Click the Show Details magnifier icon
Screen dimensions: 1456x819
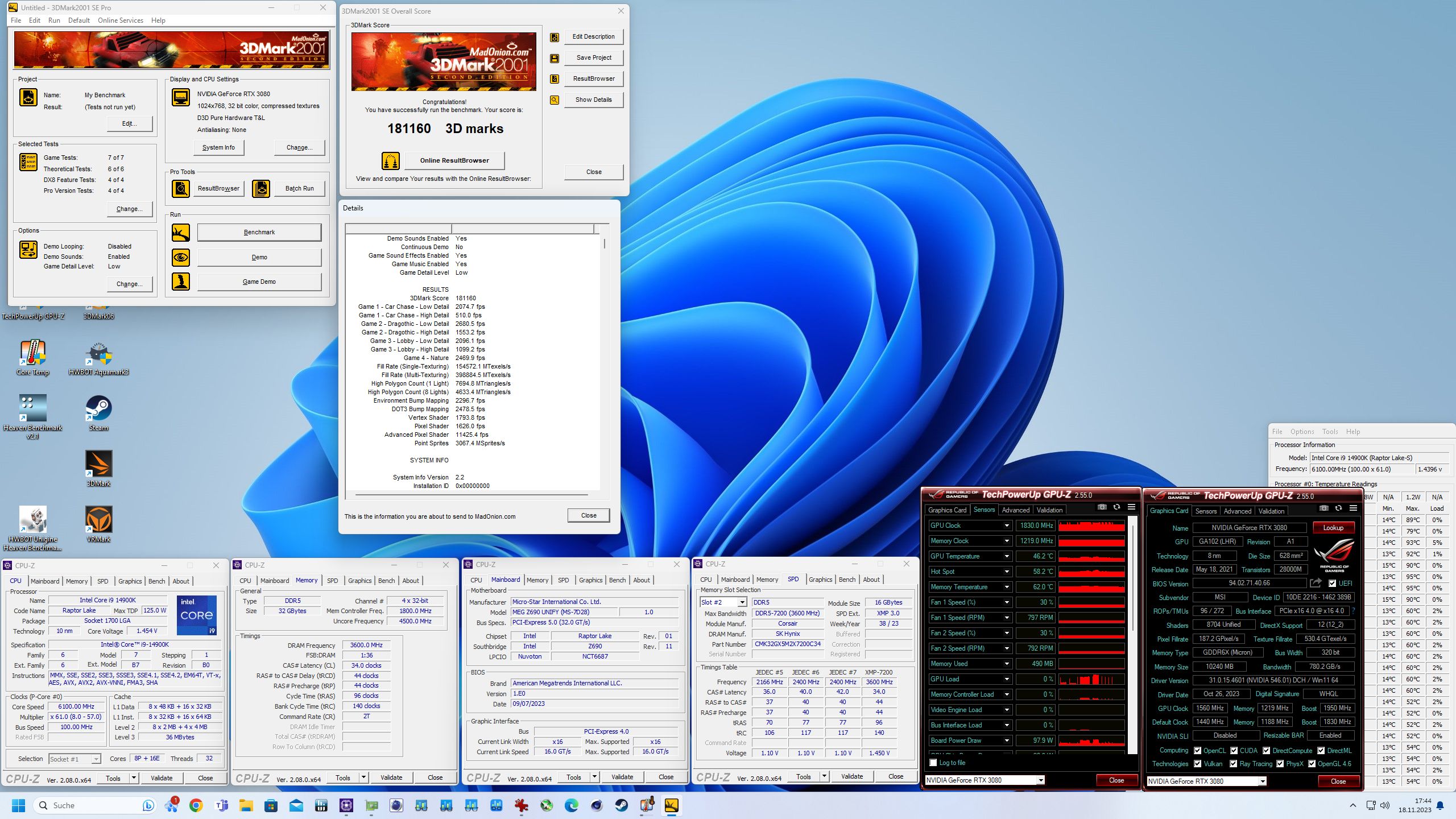tap(555, 100)
